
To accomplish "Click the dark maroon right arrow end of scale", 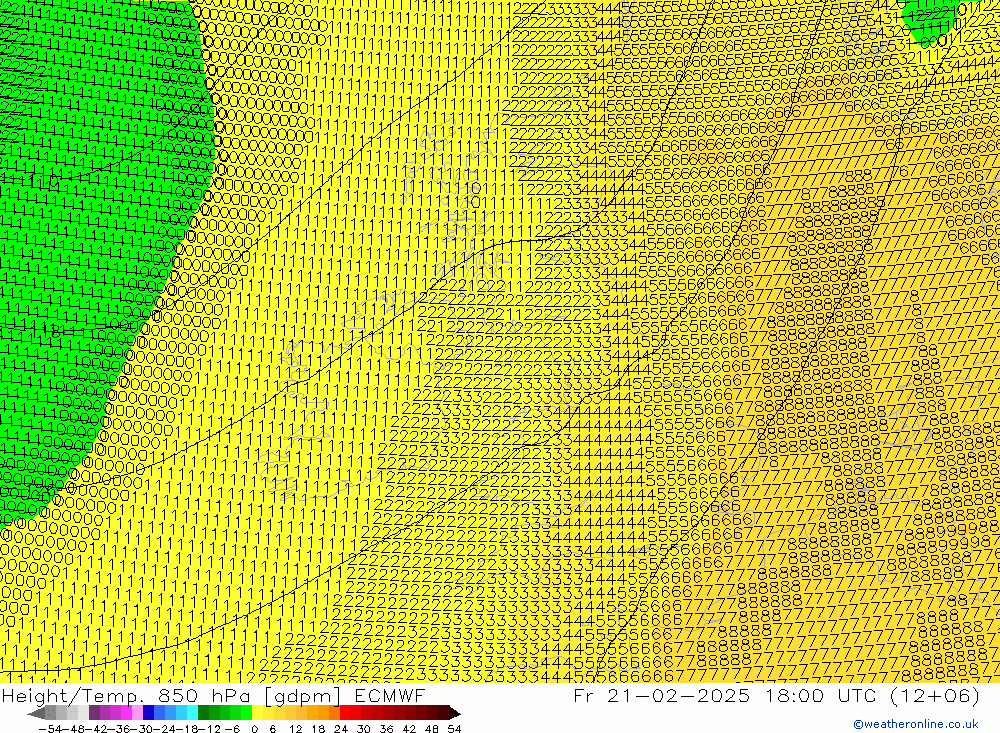I will coord(455,714).
